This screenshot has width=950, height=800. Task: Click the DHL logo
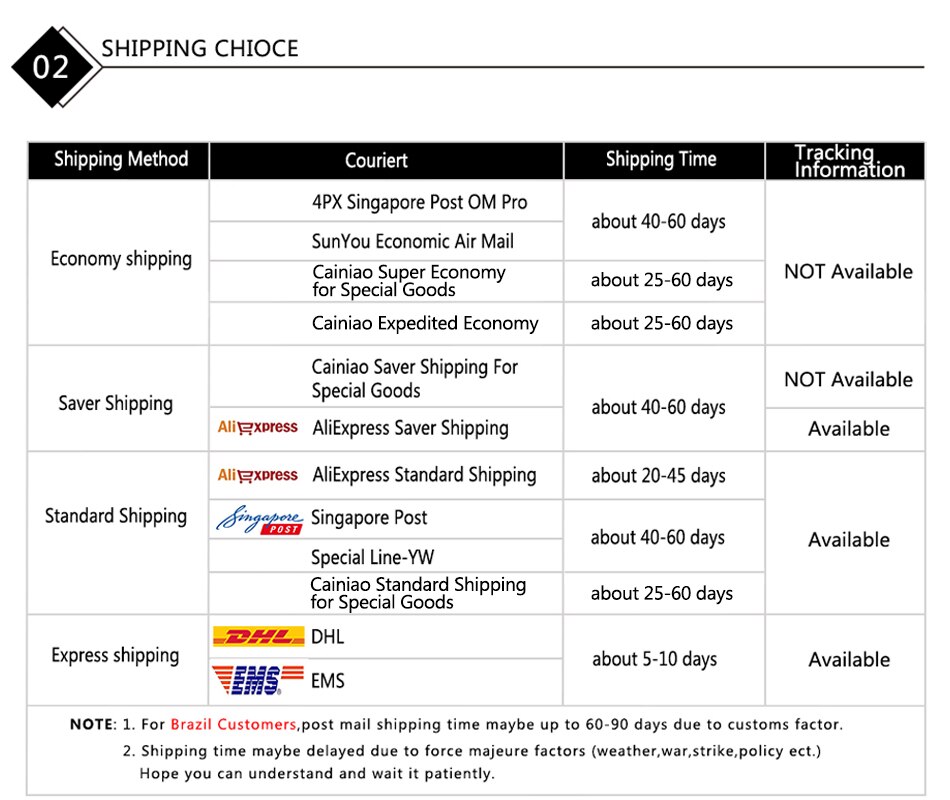coord(258,636)
